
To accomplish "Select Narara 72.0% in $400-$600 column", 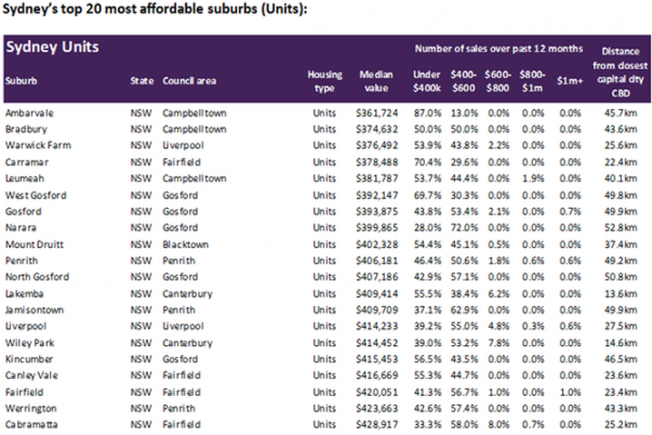I will coord(464,228).
